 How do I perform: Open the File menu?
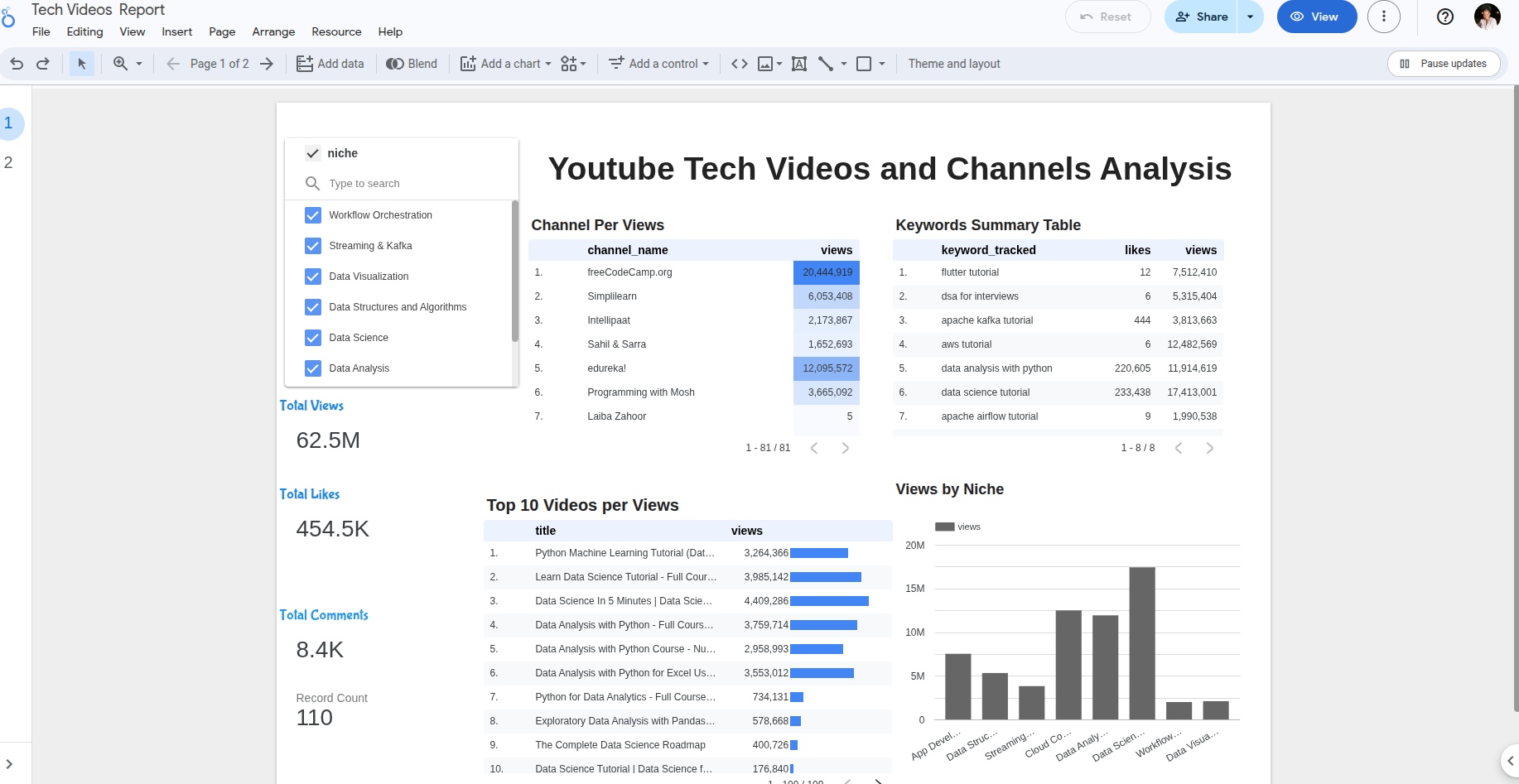pos(41,31)
